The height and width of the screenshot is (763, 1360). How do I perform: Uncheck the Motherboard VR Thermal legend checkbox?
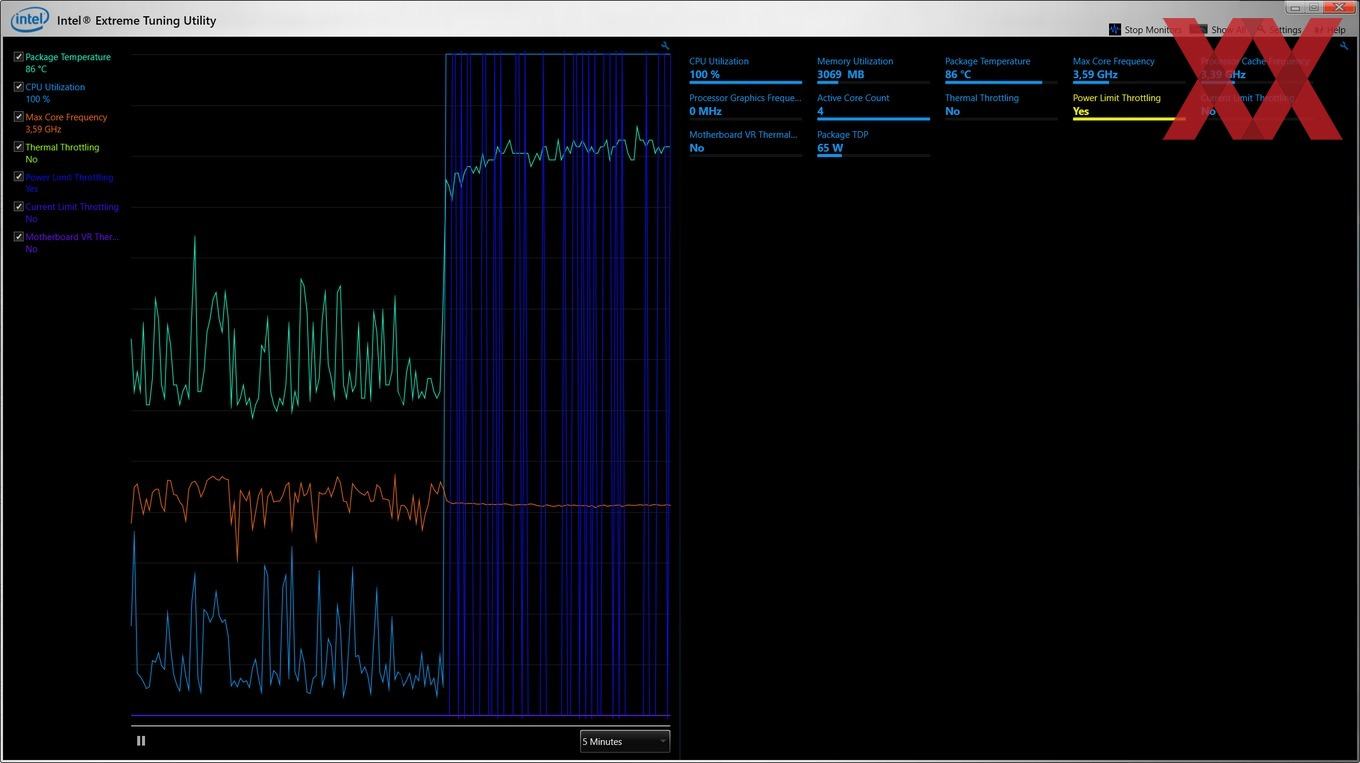click(x=18, y=237)
